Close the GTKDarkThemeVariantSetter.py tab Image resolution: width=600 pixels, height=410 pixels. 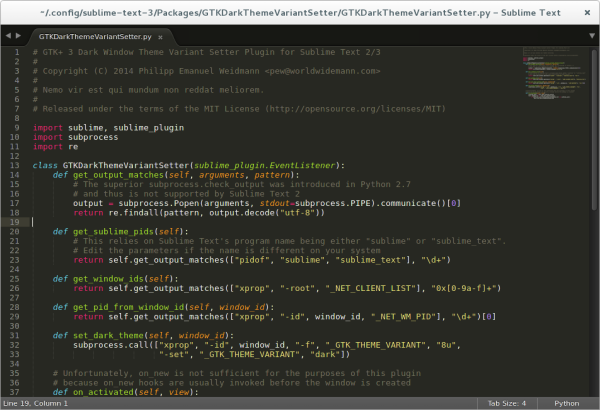(x=160, y=37)
